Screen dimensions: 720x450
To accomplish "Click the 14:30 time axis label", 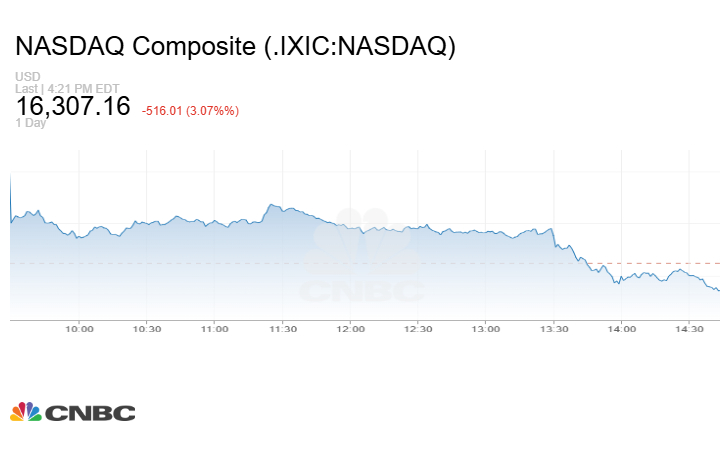I will click(x=689, y=329).
